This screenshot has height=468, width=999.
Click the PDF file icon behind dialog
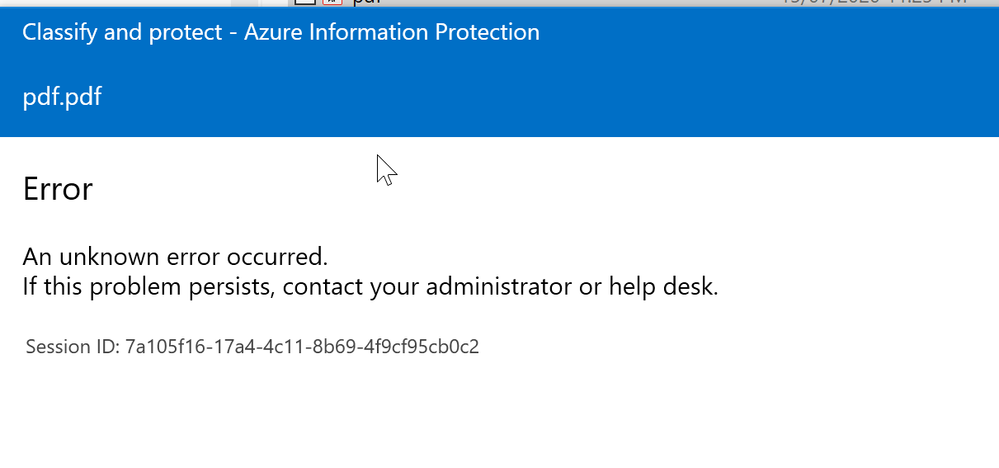(331, 4)
